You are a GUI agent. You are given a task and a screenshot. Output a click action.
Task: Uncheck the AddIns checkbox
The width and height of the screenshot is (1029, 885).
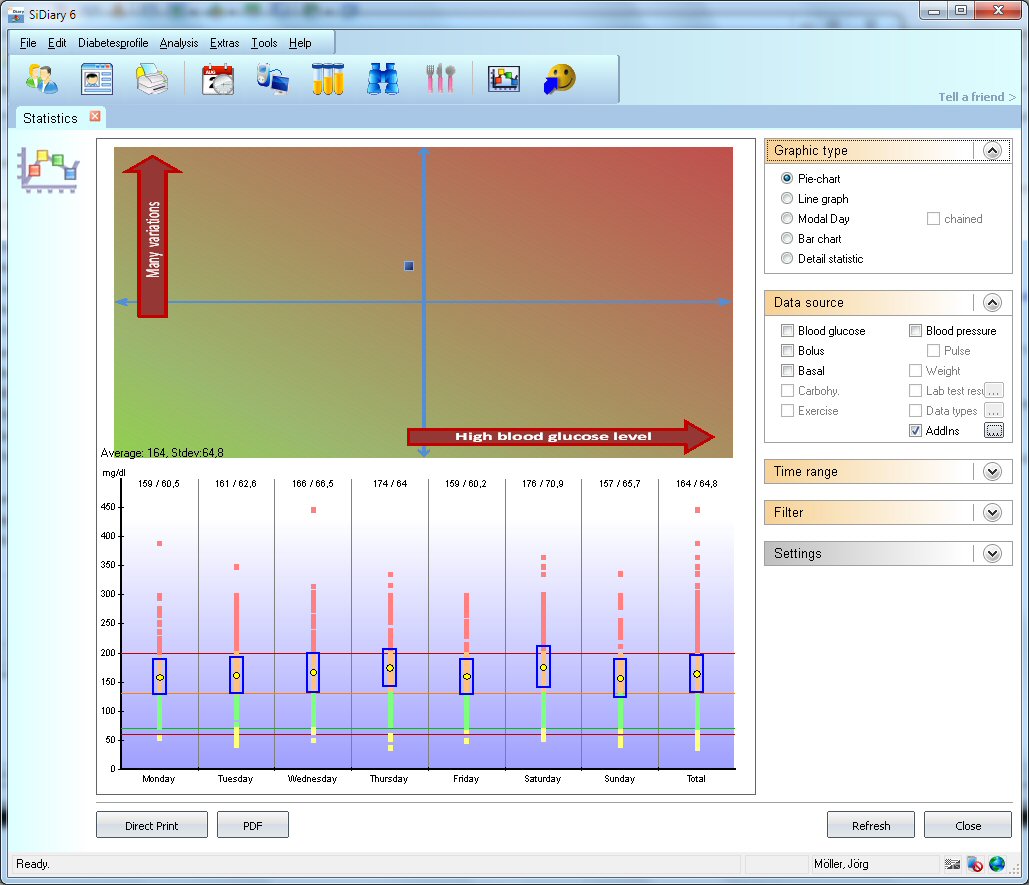(x=916, y=431)
